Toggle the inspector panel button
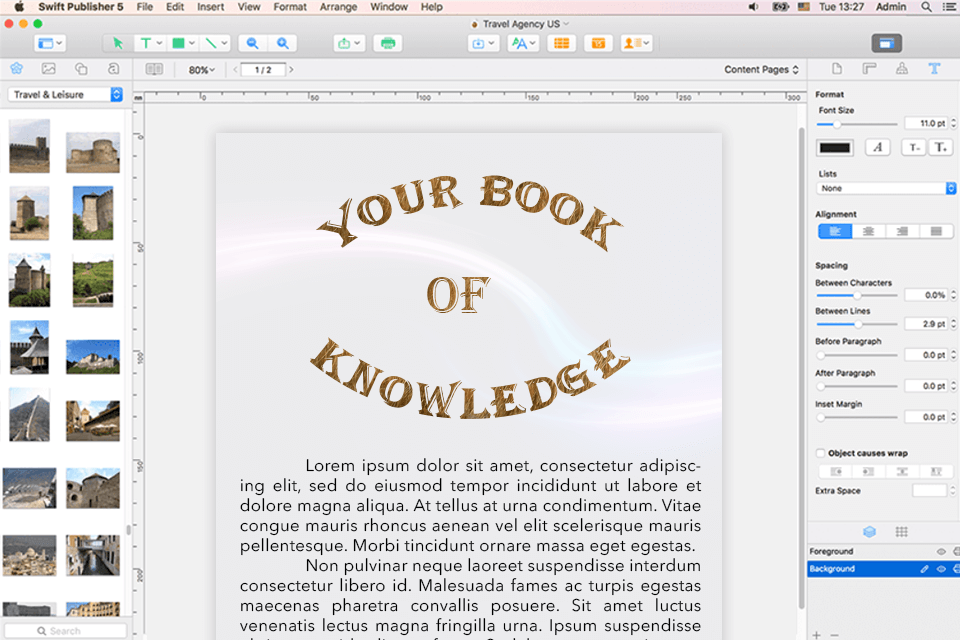This screenshot has height=640, width=960. [x=887, y=43]
